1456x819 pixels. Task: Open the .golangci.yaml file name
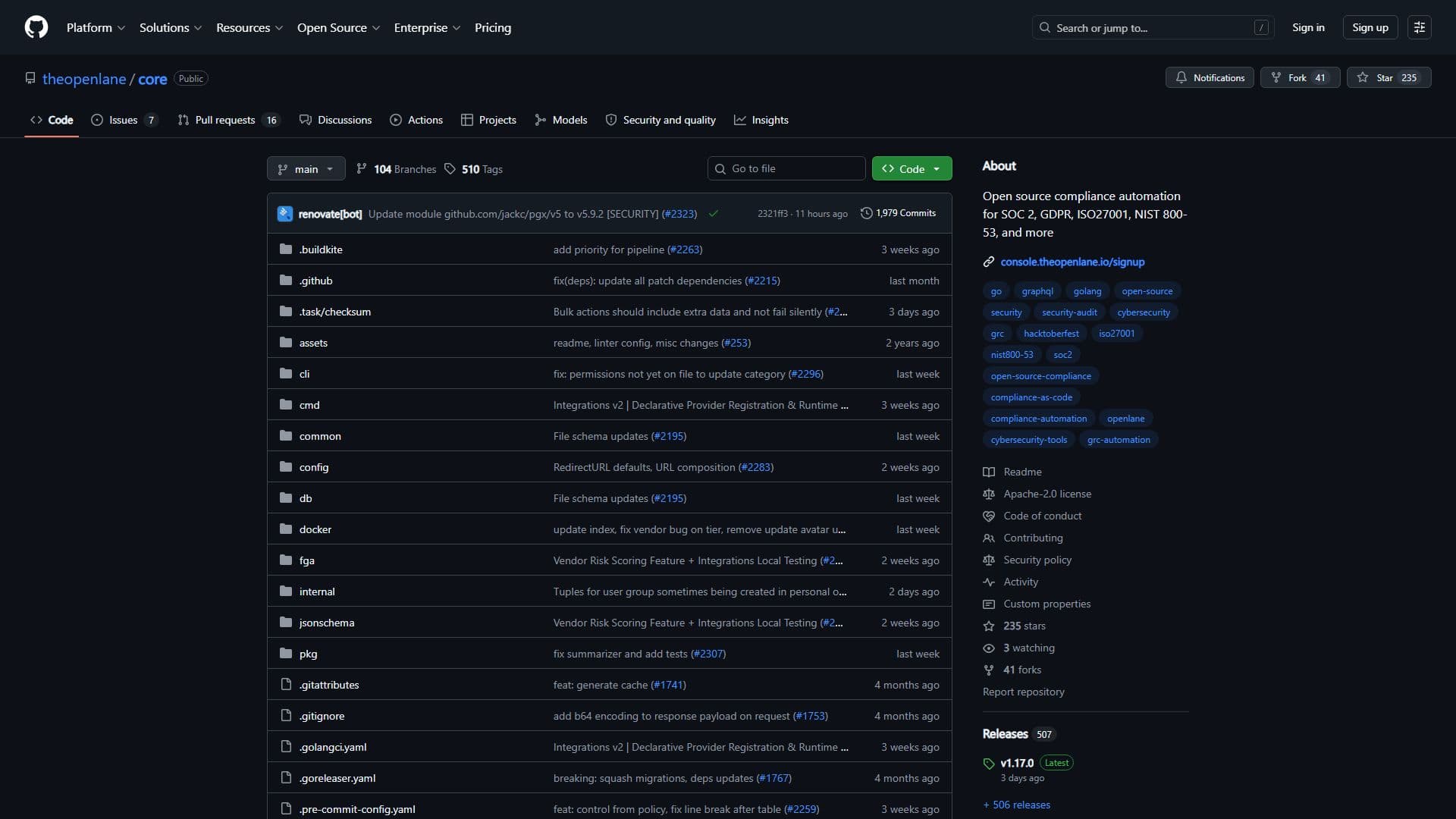tap(333, 747)
